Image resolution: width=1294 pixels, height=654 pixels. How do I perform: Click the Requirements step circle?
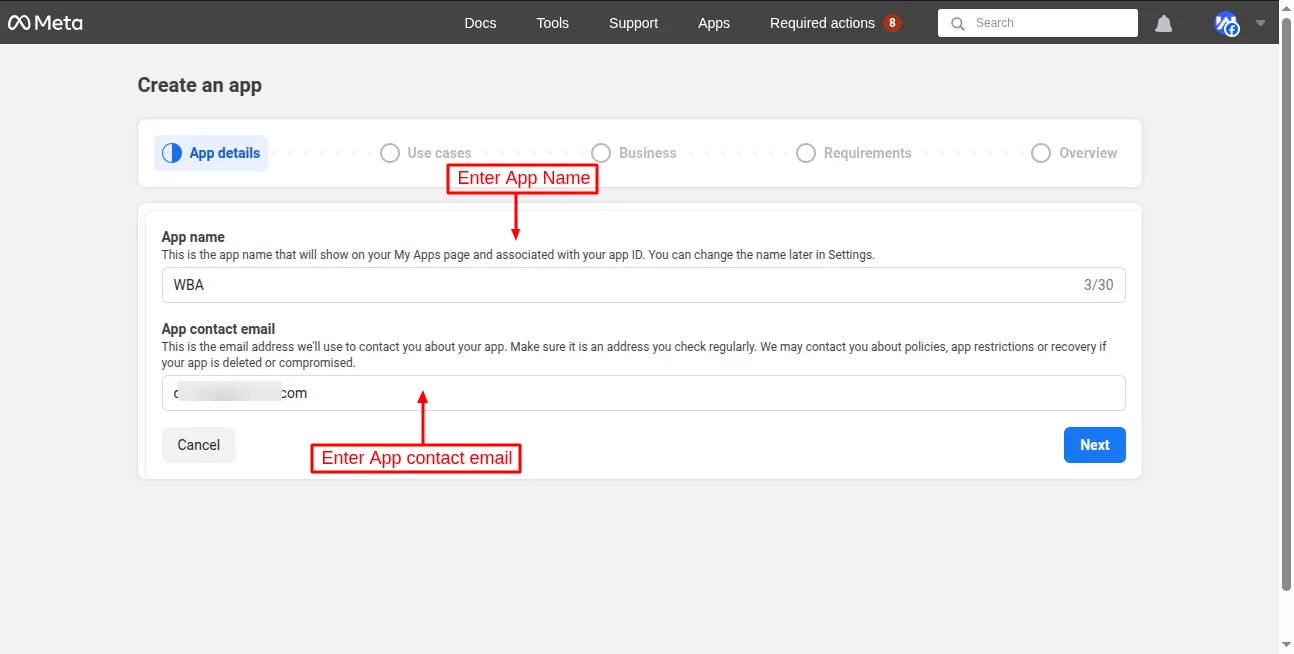click(806, 153)
